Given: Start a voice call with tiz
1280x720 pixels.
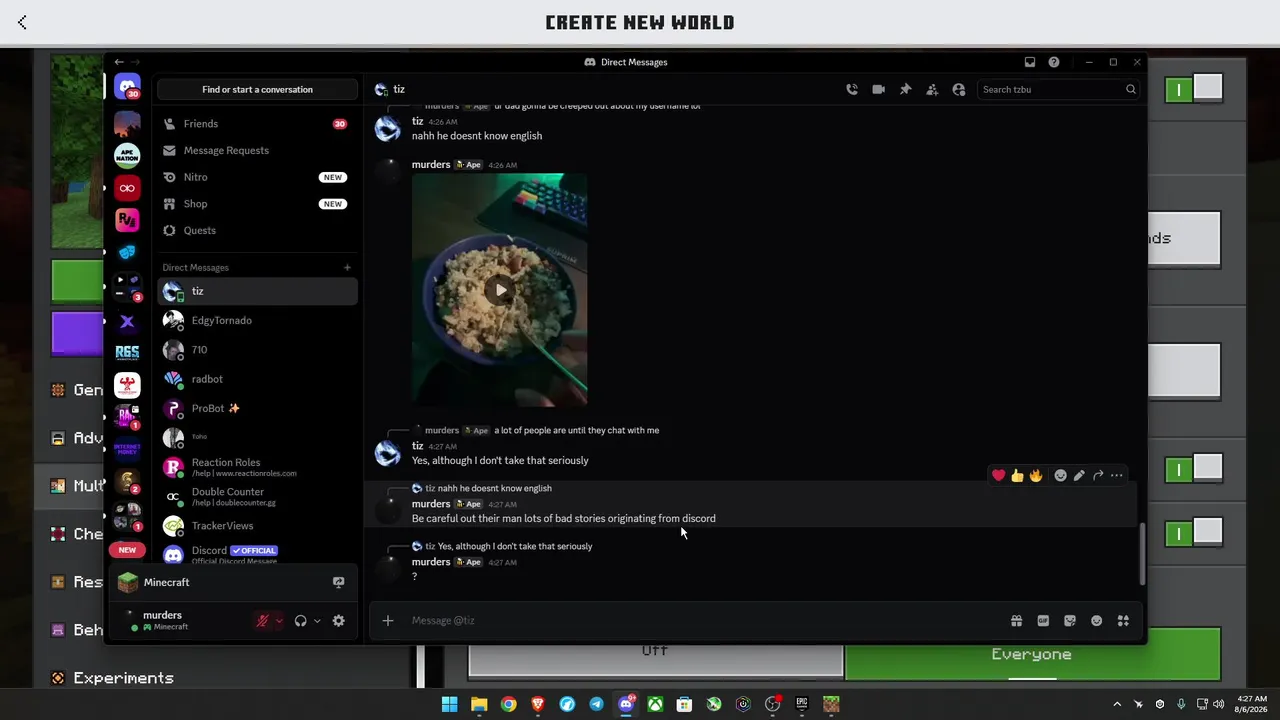Looking at the screenshot, I should [x=852, y=89].
